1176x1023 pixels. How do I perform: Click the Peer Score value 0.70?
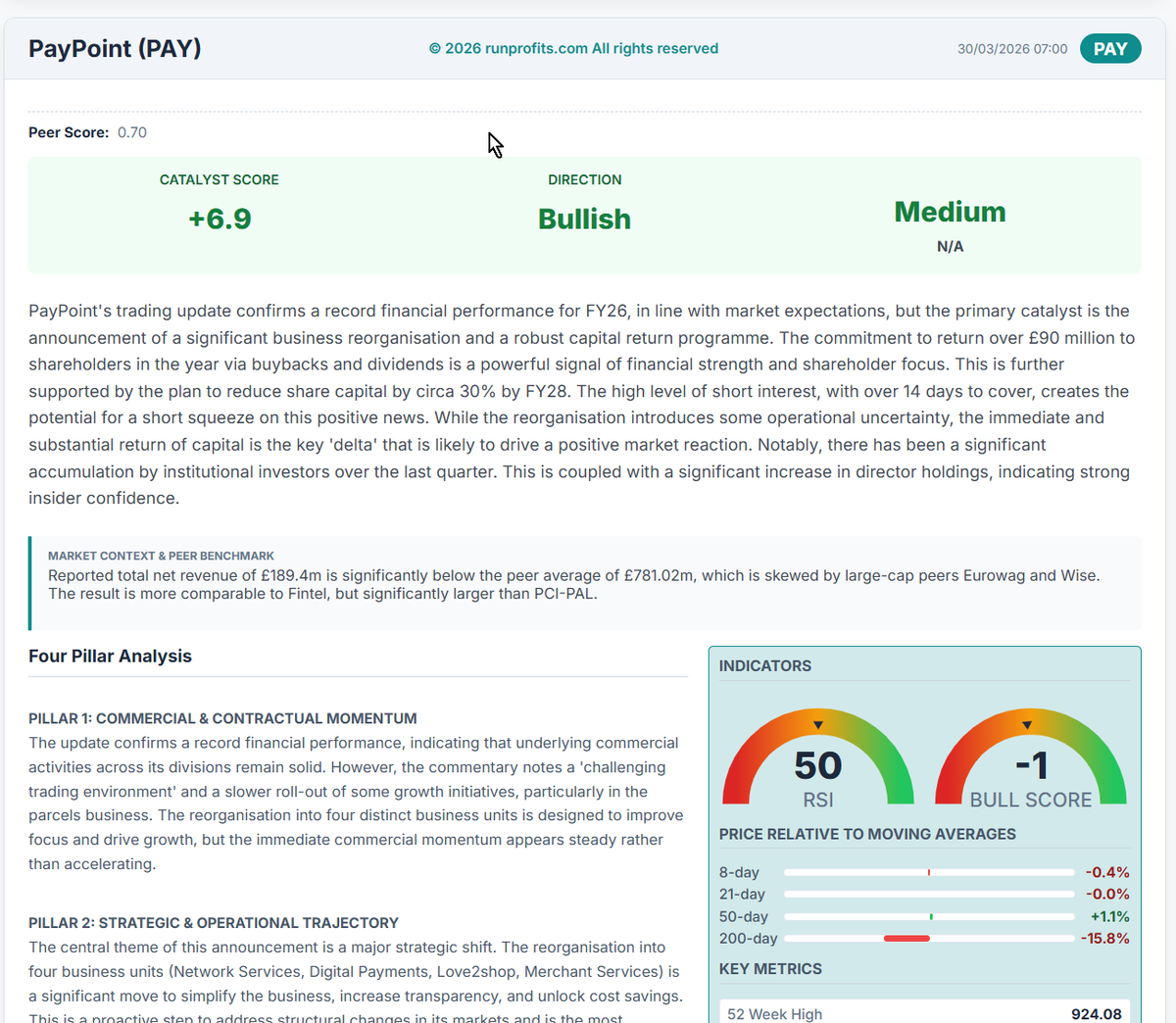132,132
